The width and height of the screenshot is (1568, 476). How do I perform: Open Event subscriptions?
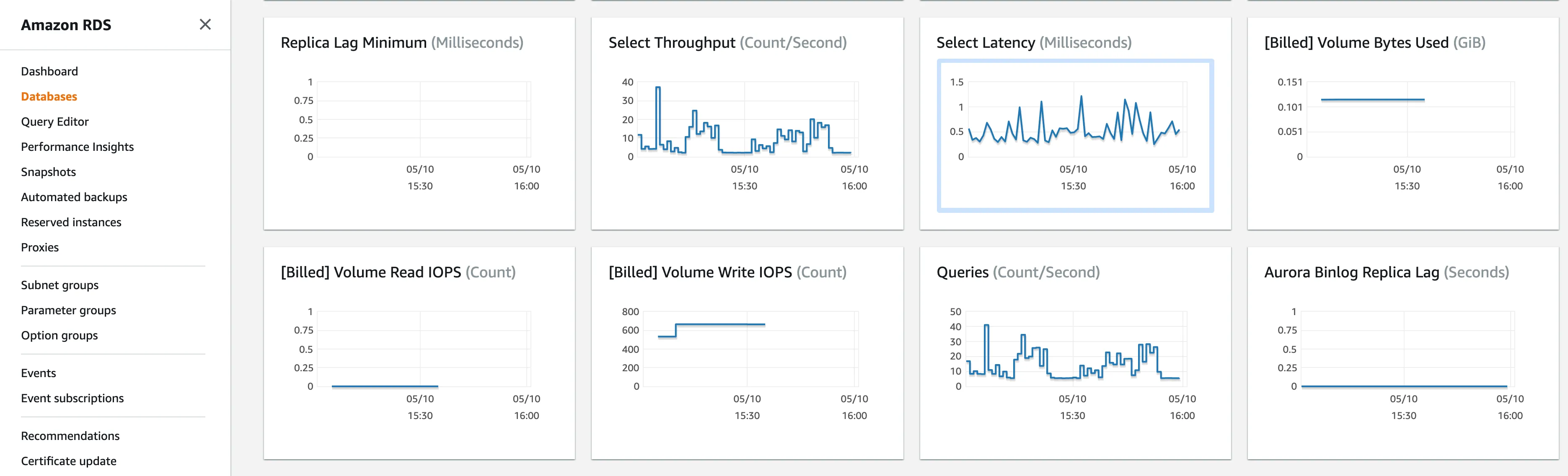pos(72,398)
